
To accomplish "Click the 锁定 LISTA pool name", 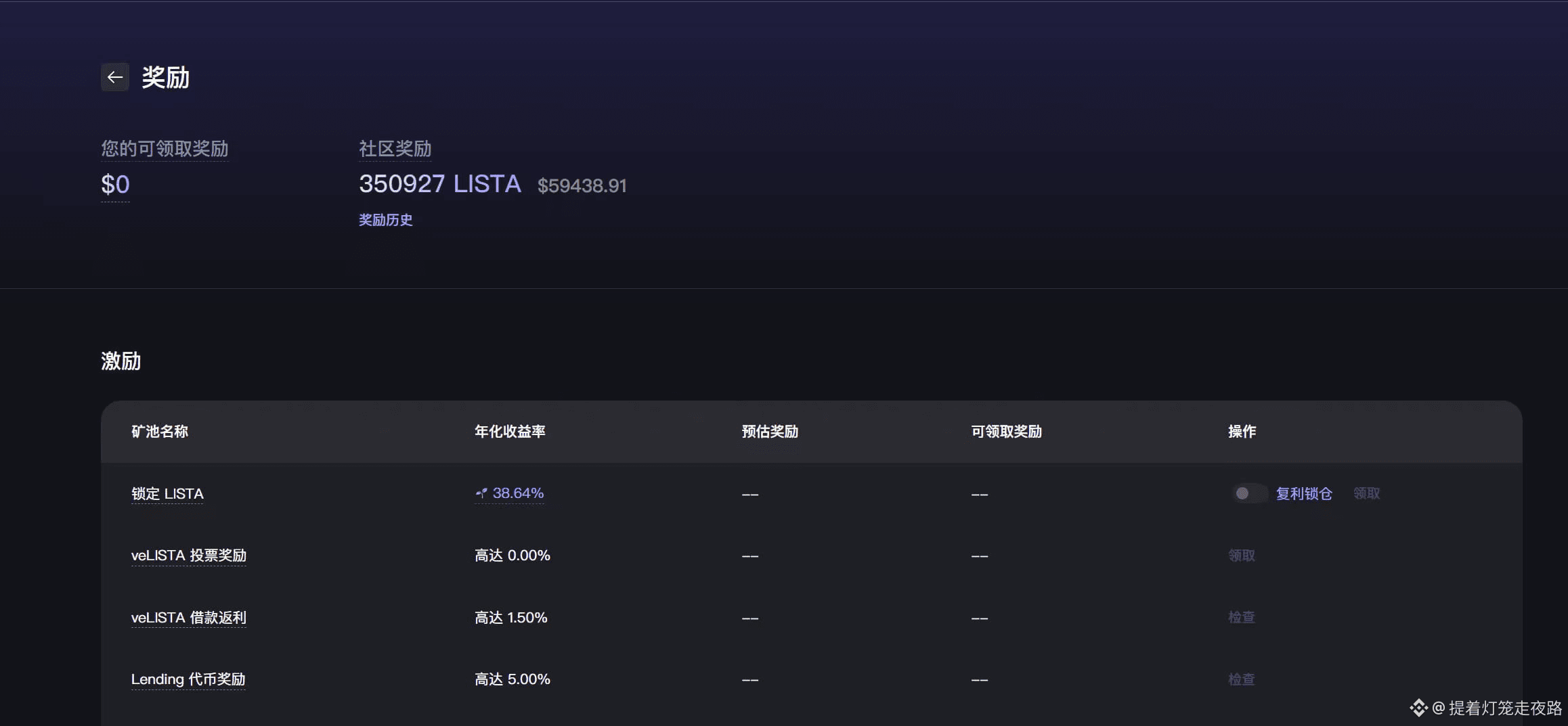I will [x=167, y=494].
